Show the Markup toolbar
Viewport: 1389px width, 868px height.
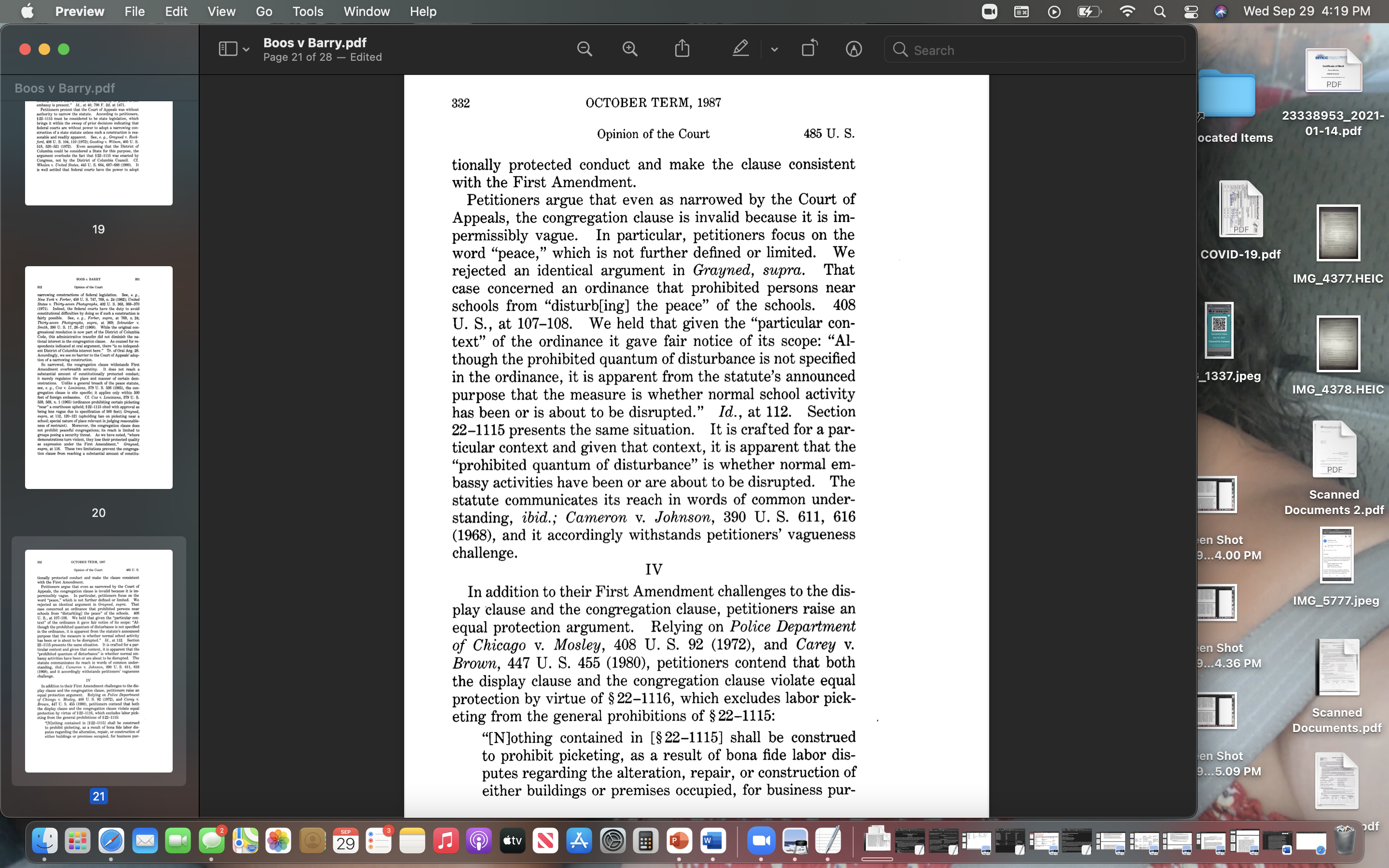coord(854,49)
